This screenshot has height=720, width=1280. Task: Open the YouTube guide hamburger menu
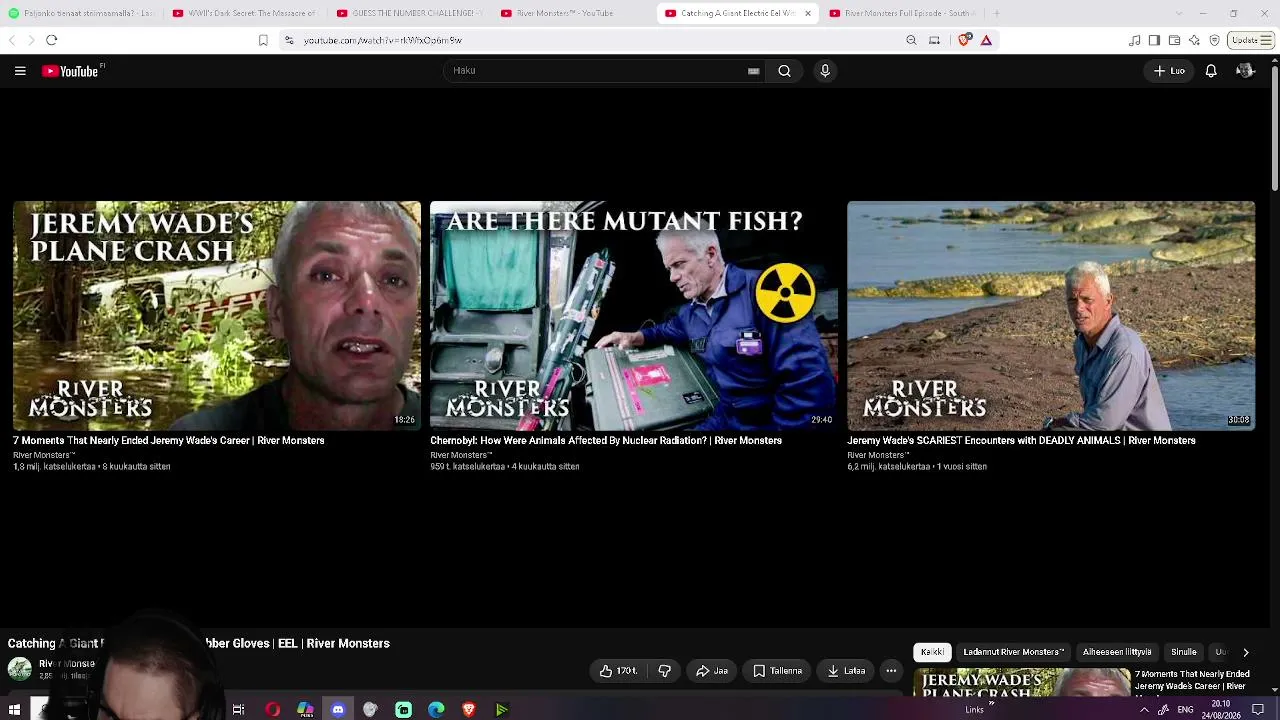tap(20, 71)
